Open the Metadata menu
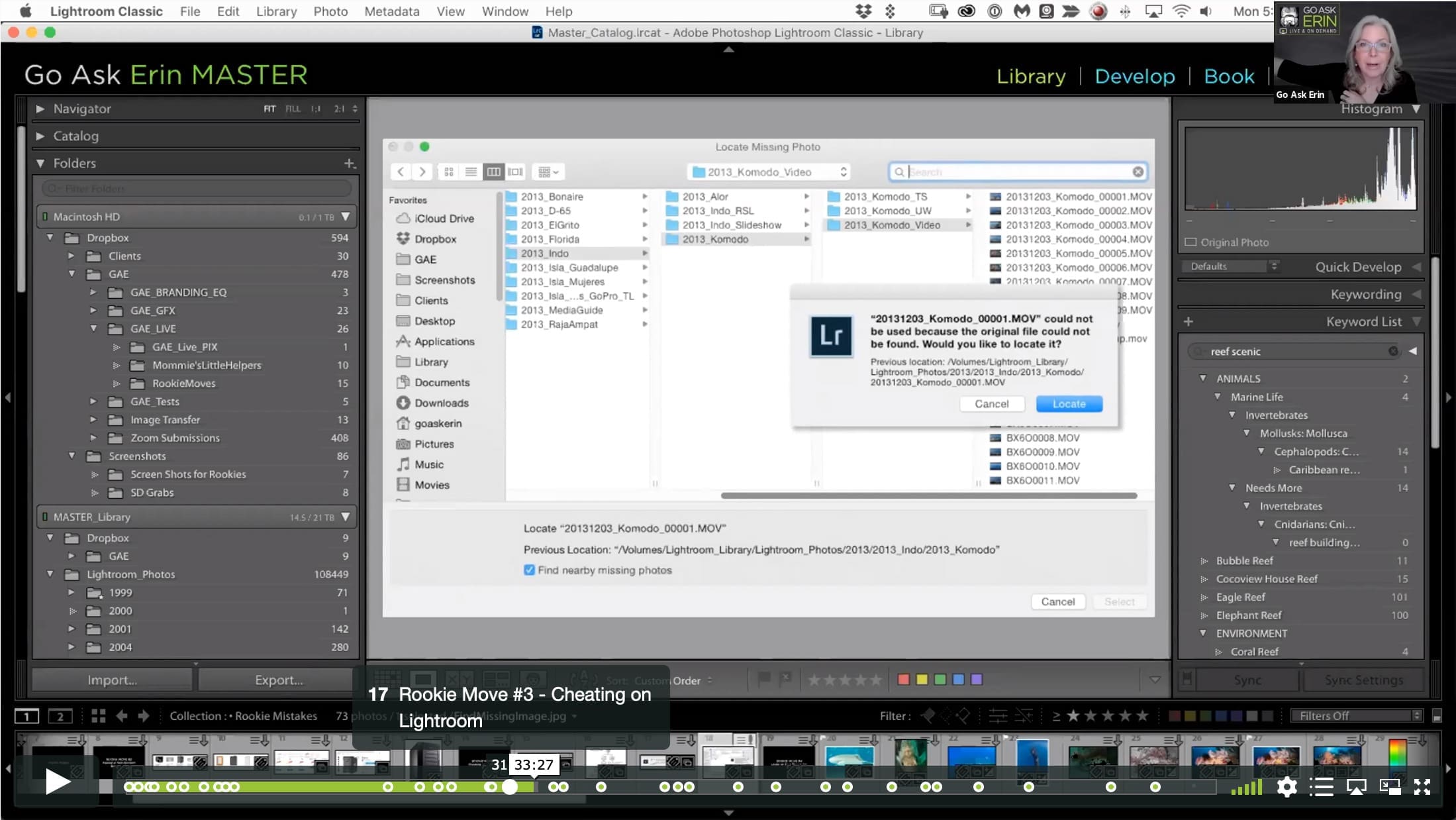This screenshot has height=820, width=1456. click(392, 11)
